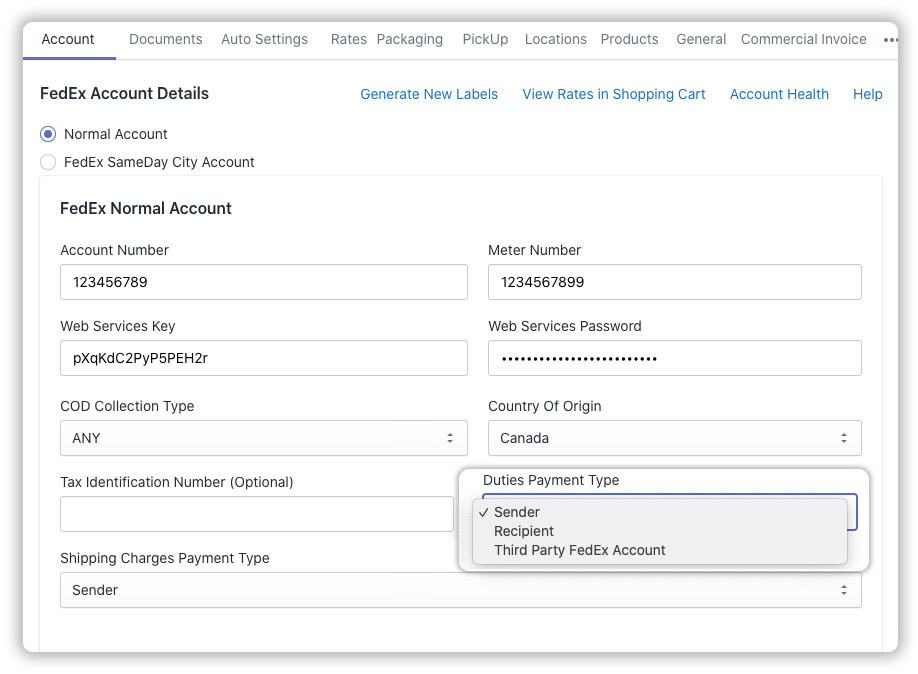Open the Account Health link
Image resolution: width=918 pixels, height=674 pixels.
[779, 94]
